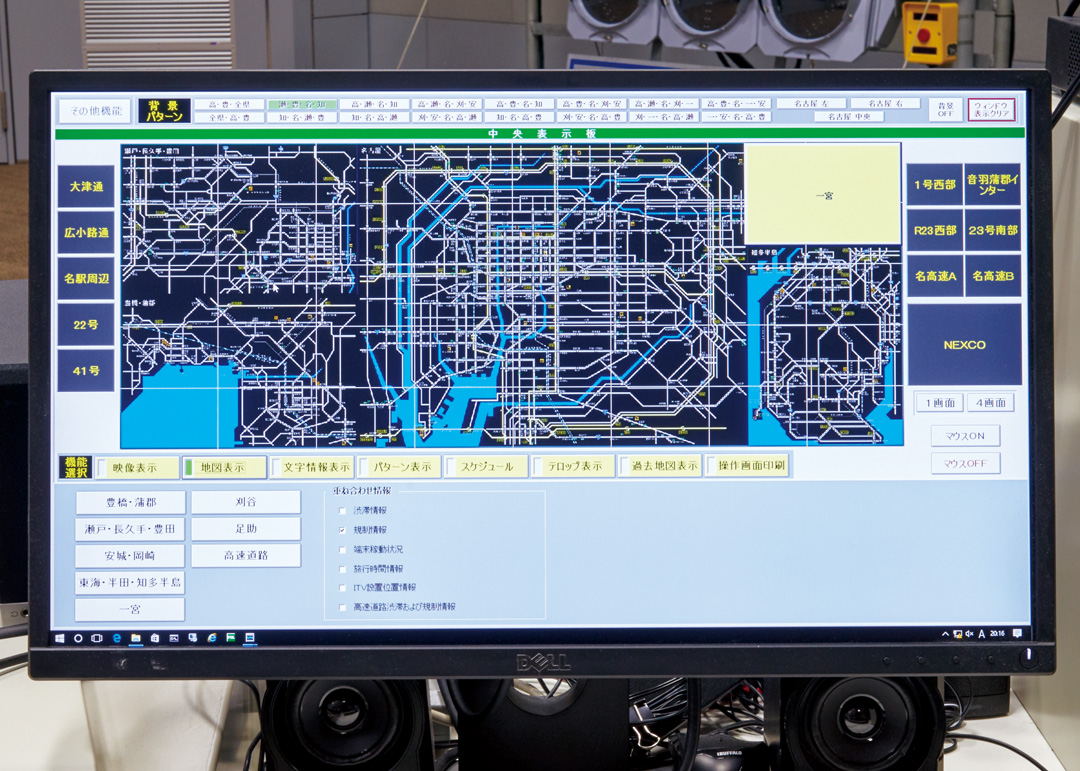This screenshot has width=1080, height=771.
Task: Click the Windows Start button
Action: pyautogui.click(x=60, y=637)
